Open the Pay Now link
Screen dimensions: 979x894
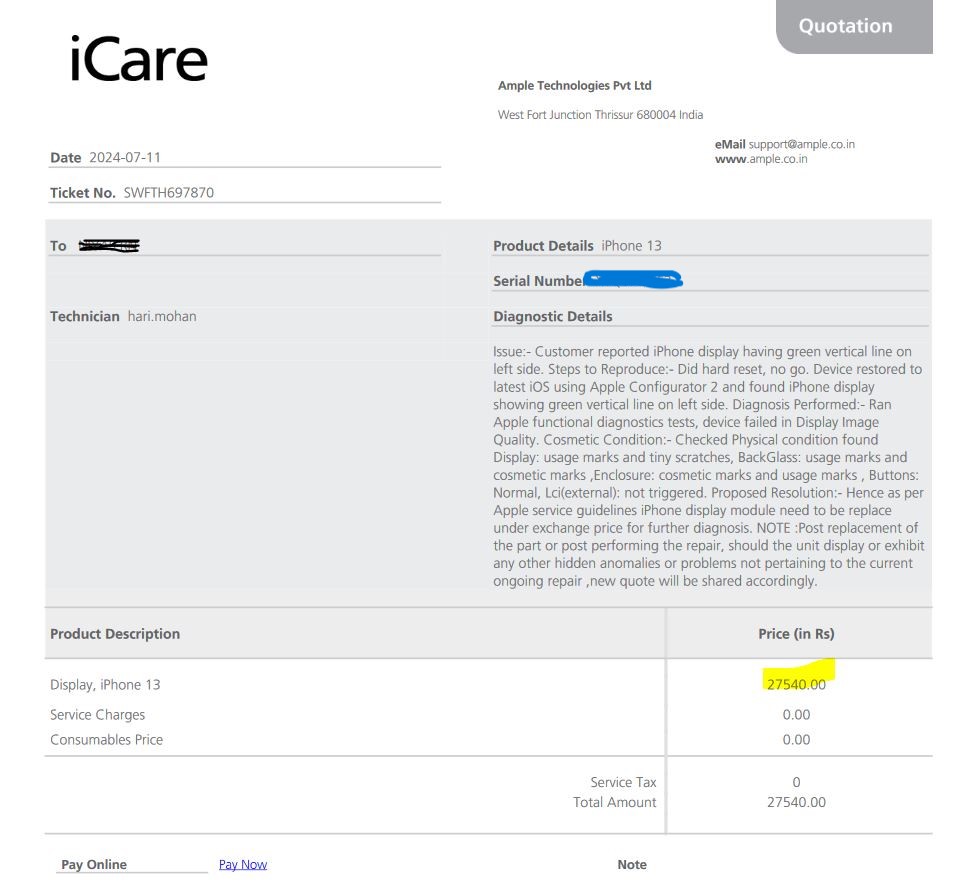click(243, 864)
